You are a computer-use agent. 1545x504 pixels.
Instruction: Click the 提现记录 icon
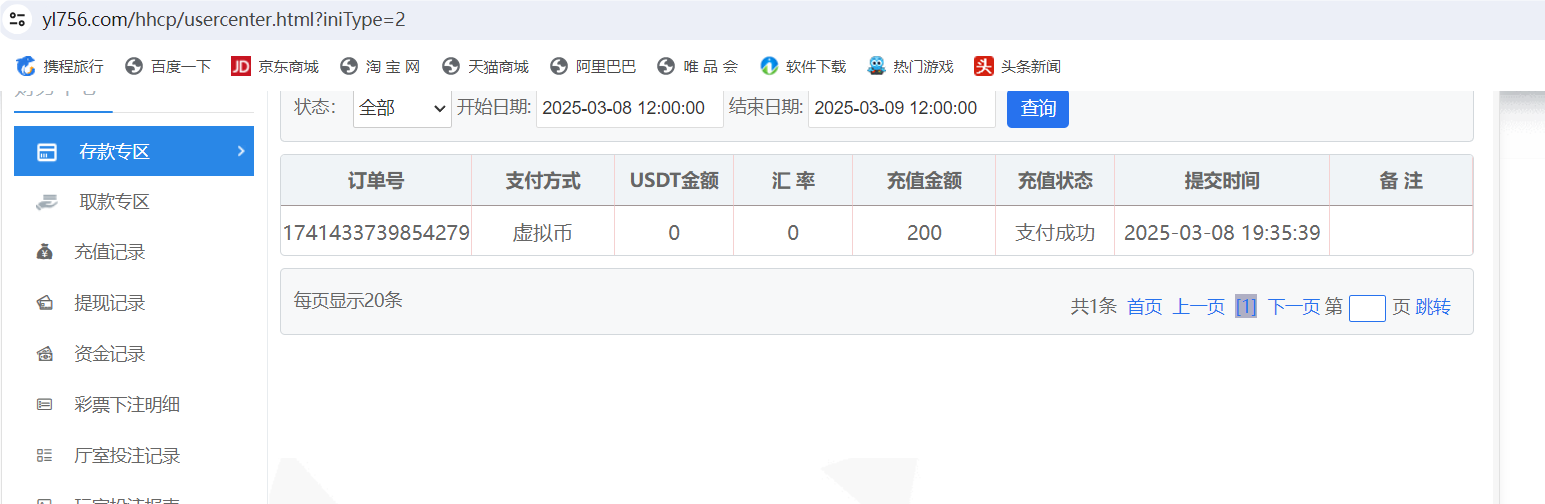[x=44, y=304]
